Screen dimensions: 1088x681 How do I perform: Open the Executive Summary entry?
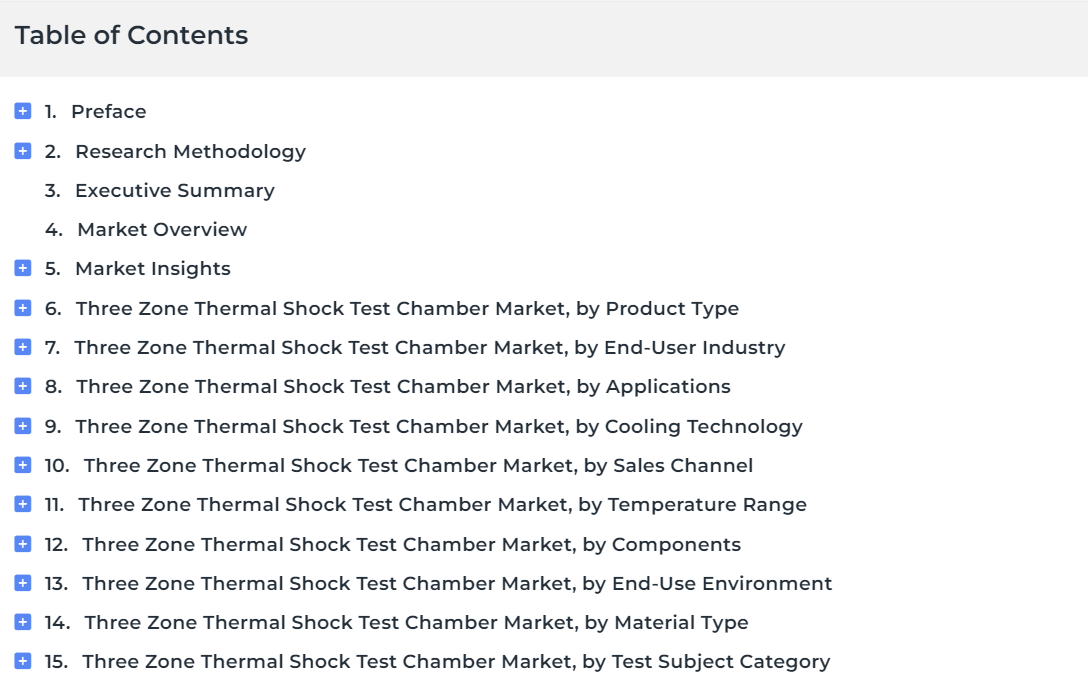(175, 191)
